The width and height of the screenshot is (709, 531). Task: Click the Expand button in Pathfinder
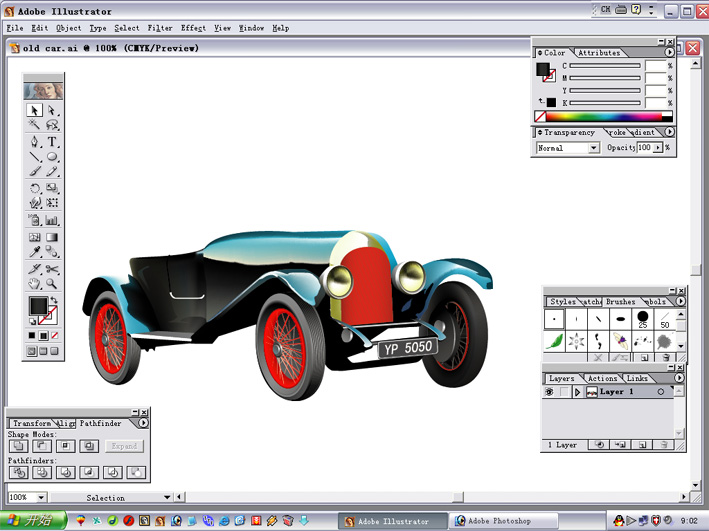click(124, 446)
